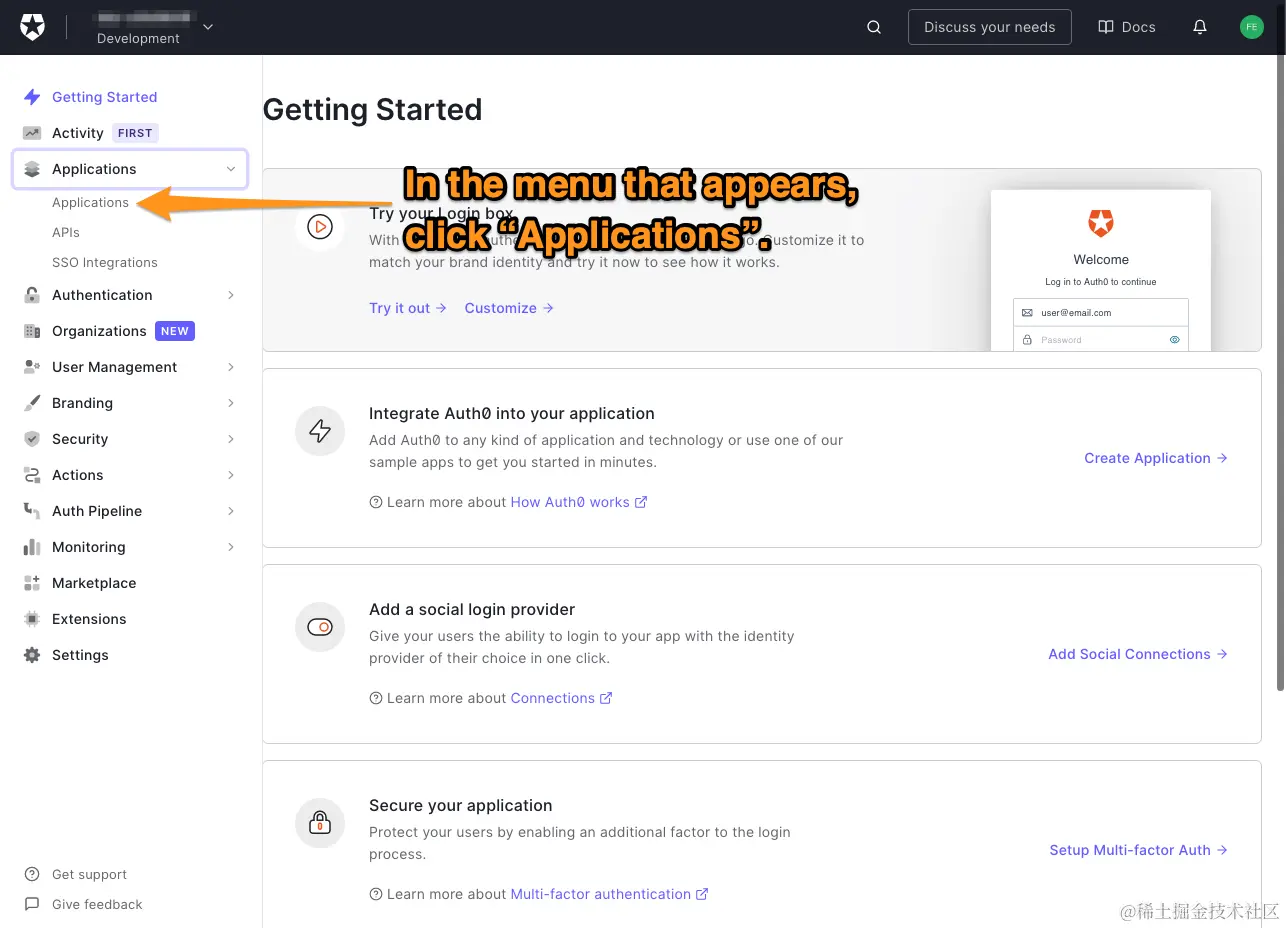The height and width of the screenshot is (928, 1286).
Task: Select the Activity item in the sidebar
Action: click(x=77, y=132)
